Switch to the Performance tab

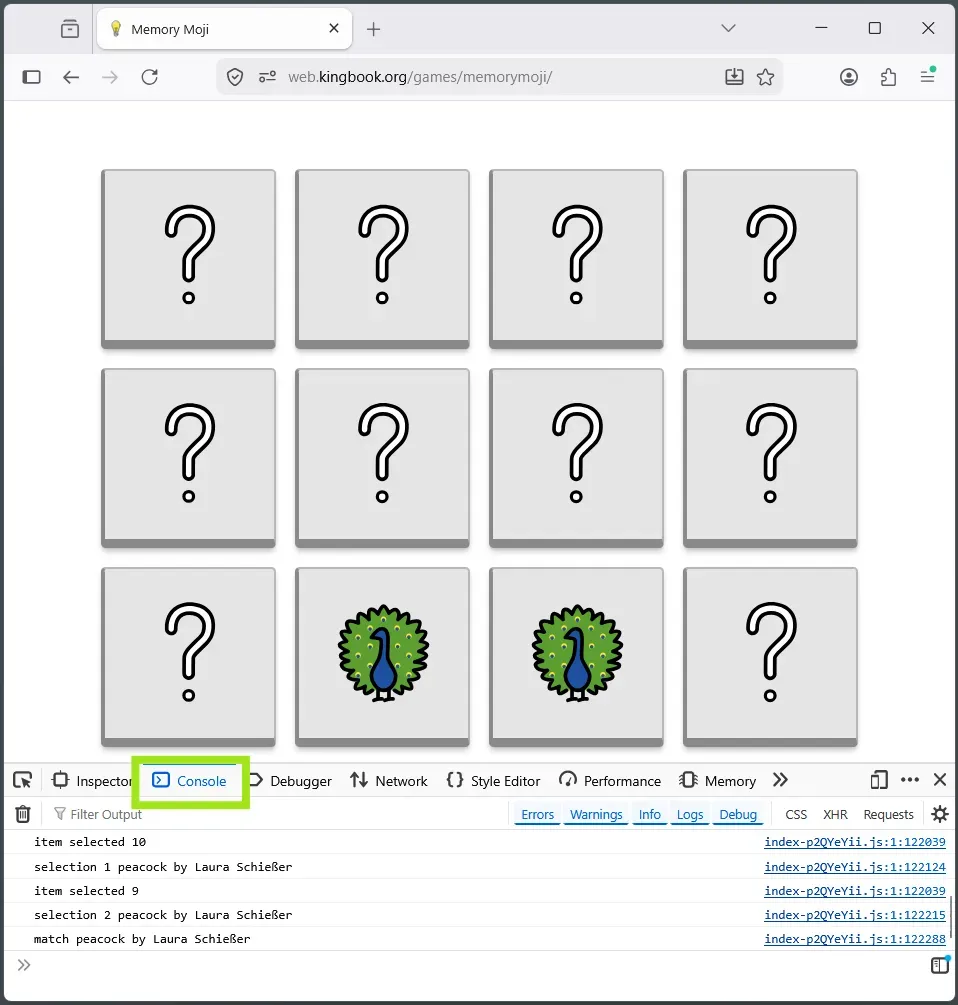point(609,781)
